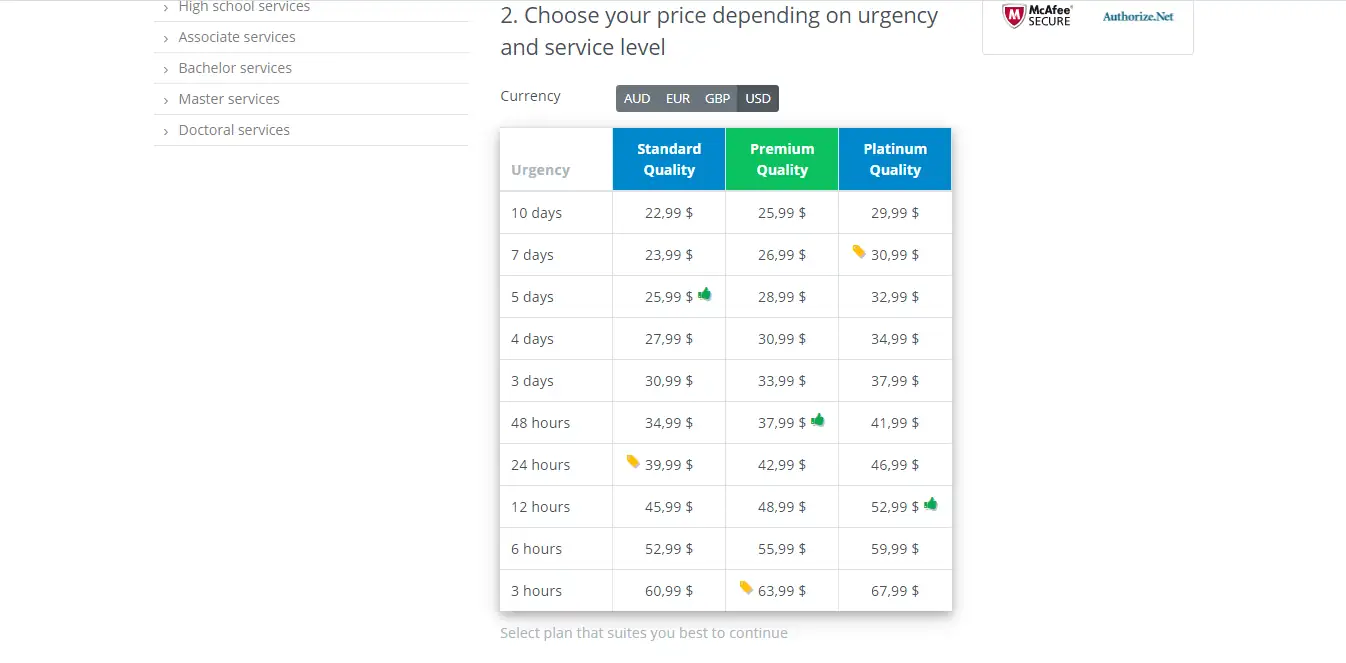Expand the Master services entry

(x=229, y=99)
